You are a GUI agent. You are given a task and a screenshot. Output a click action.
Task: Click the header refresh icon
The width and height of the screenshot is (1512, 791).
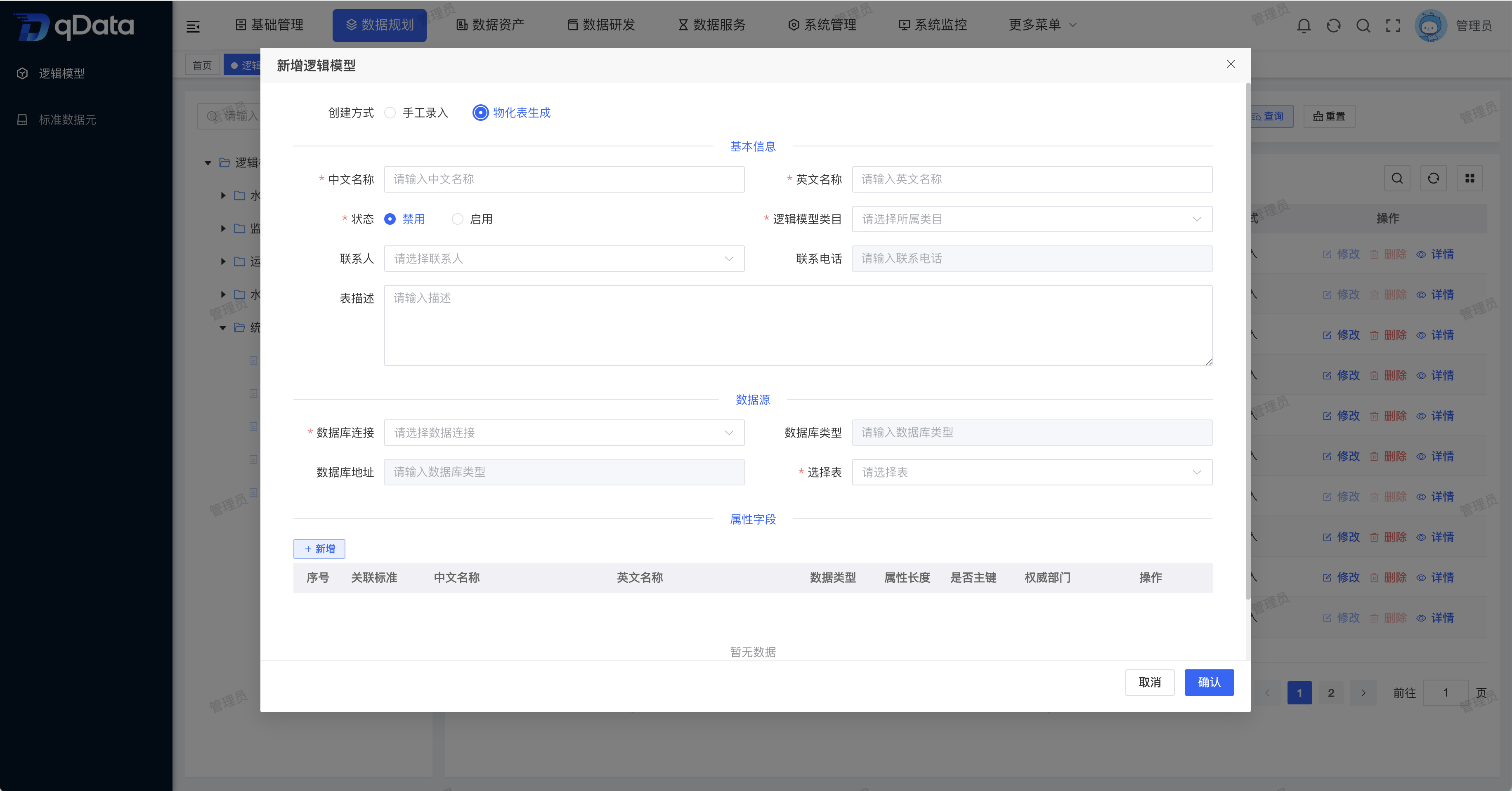[1334, 25]
